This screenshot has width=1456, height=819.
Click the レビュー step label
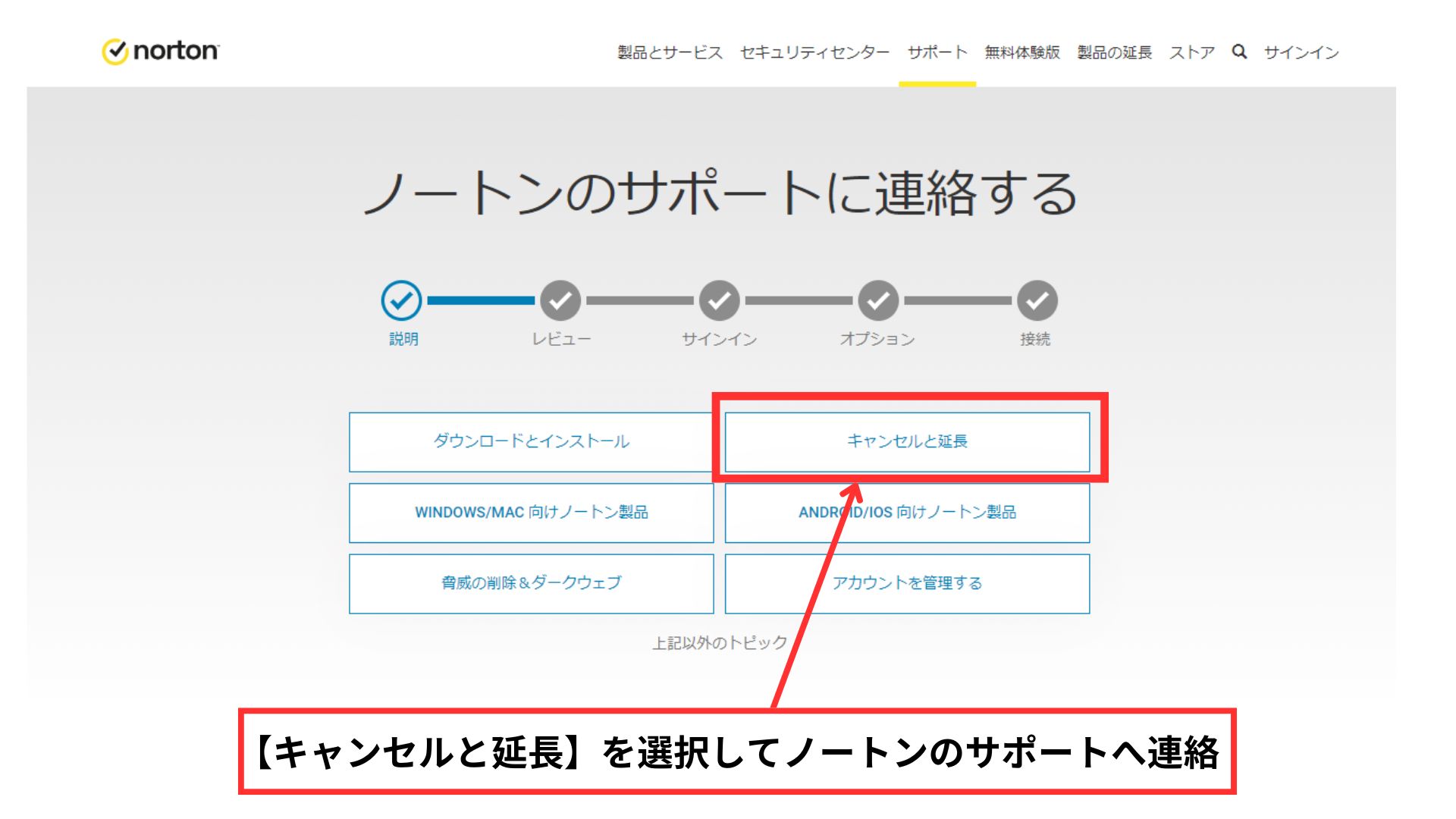click(x=561, y=339)
